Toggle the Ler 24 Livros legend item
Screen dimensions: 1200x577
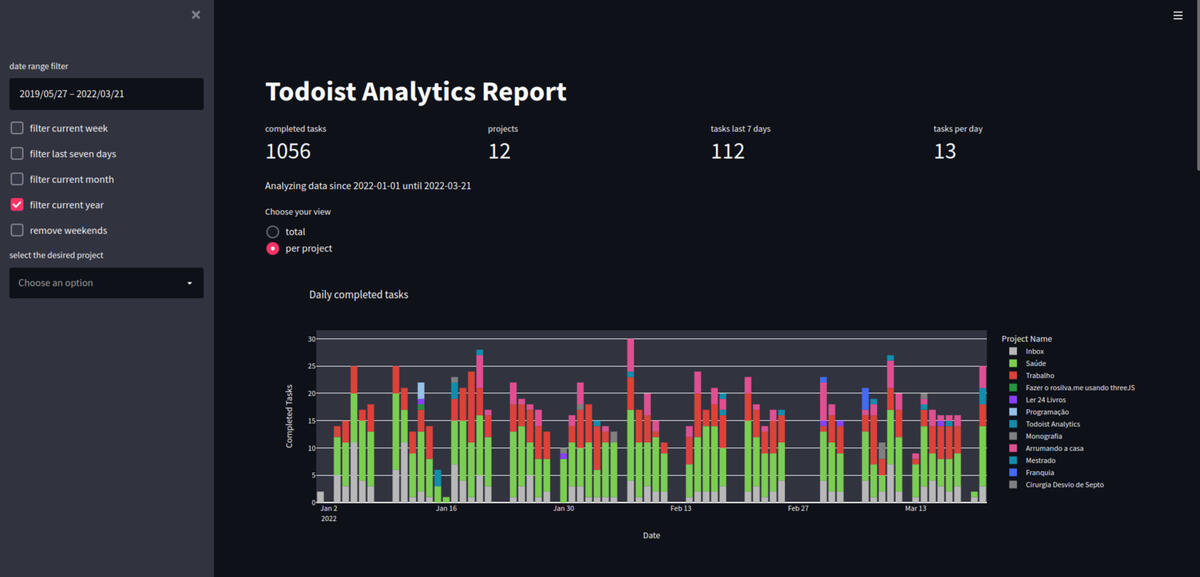(1047, 400)
